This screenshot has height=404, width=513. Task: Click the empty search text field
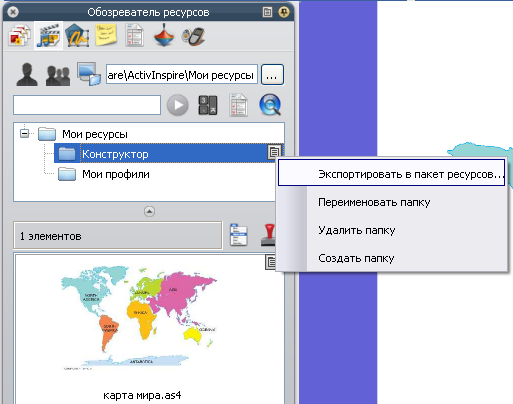pyautogui.click(x=87, y=105)
